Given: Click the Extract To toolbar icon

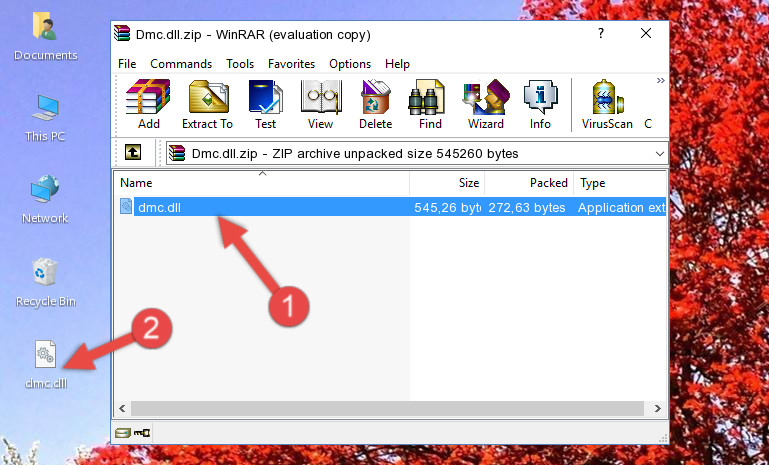Looking at the screenshot, I should [x=207, y=104].
